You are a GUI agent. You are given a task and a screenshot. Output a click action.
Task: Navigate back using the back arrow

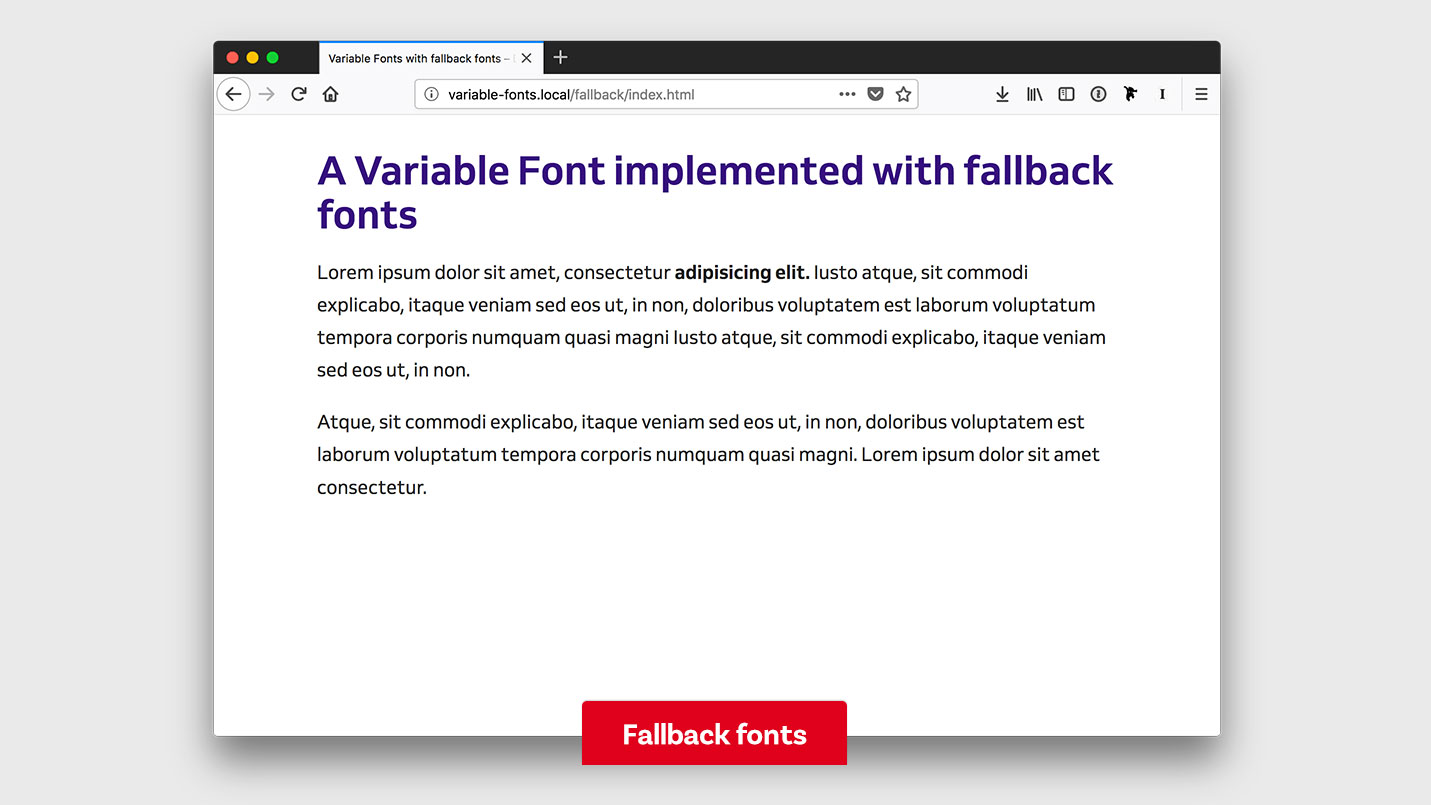tap(233, 93)
